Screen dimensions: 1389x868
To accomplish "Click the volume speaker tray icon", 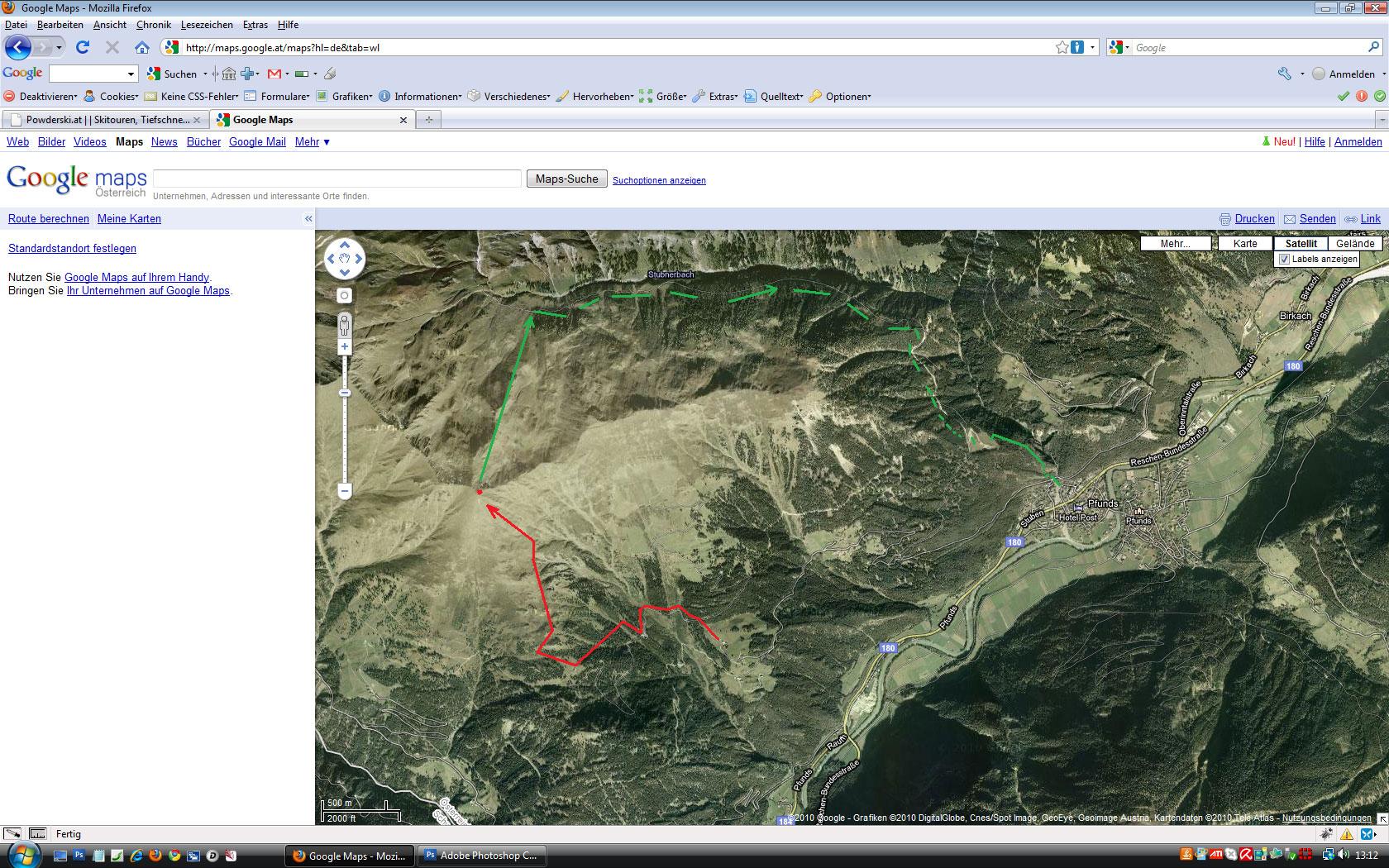I will 1344,855.
